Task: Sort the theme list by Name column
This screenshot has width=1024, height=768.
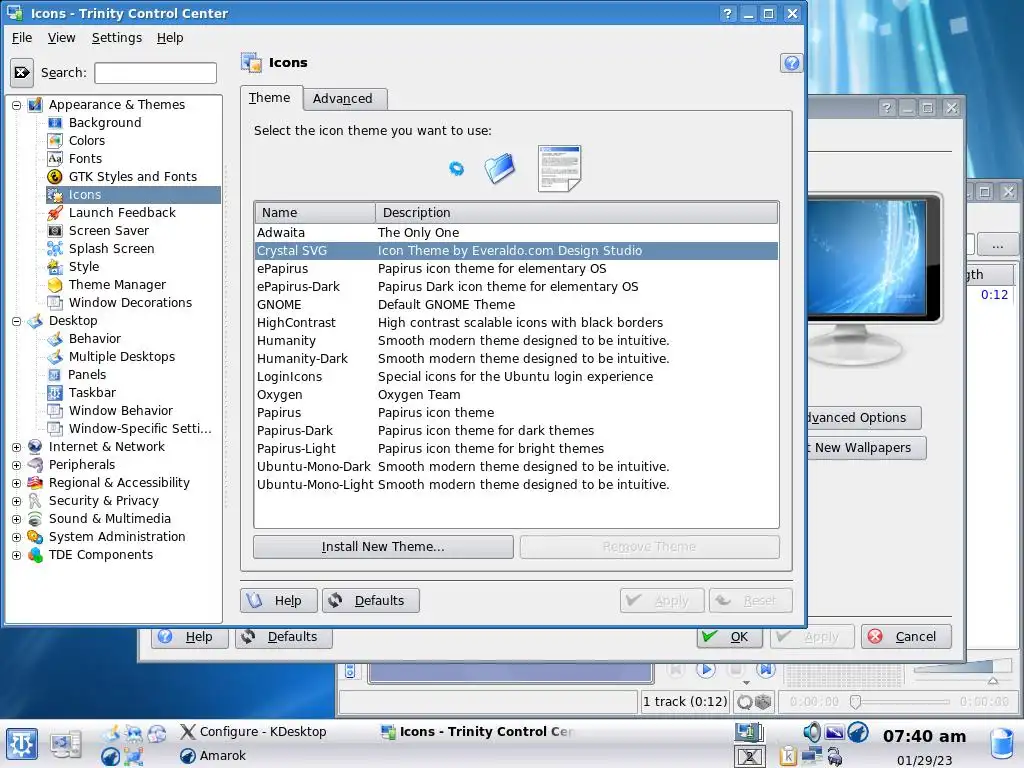Action: pyautogui.click(x=315, y=213)
